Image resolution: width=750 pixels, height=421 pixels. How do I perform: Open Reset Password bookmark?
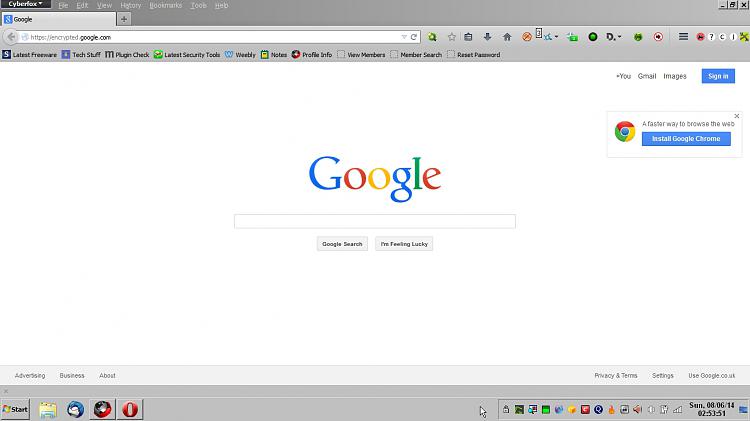[x=474, y=55]
